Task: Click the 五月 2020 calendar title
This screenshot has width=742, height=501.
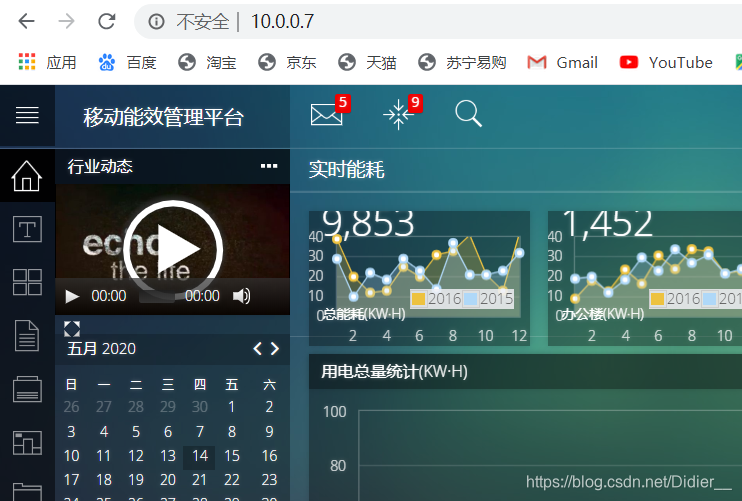Action: pos(101,349)
